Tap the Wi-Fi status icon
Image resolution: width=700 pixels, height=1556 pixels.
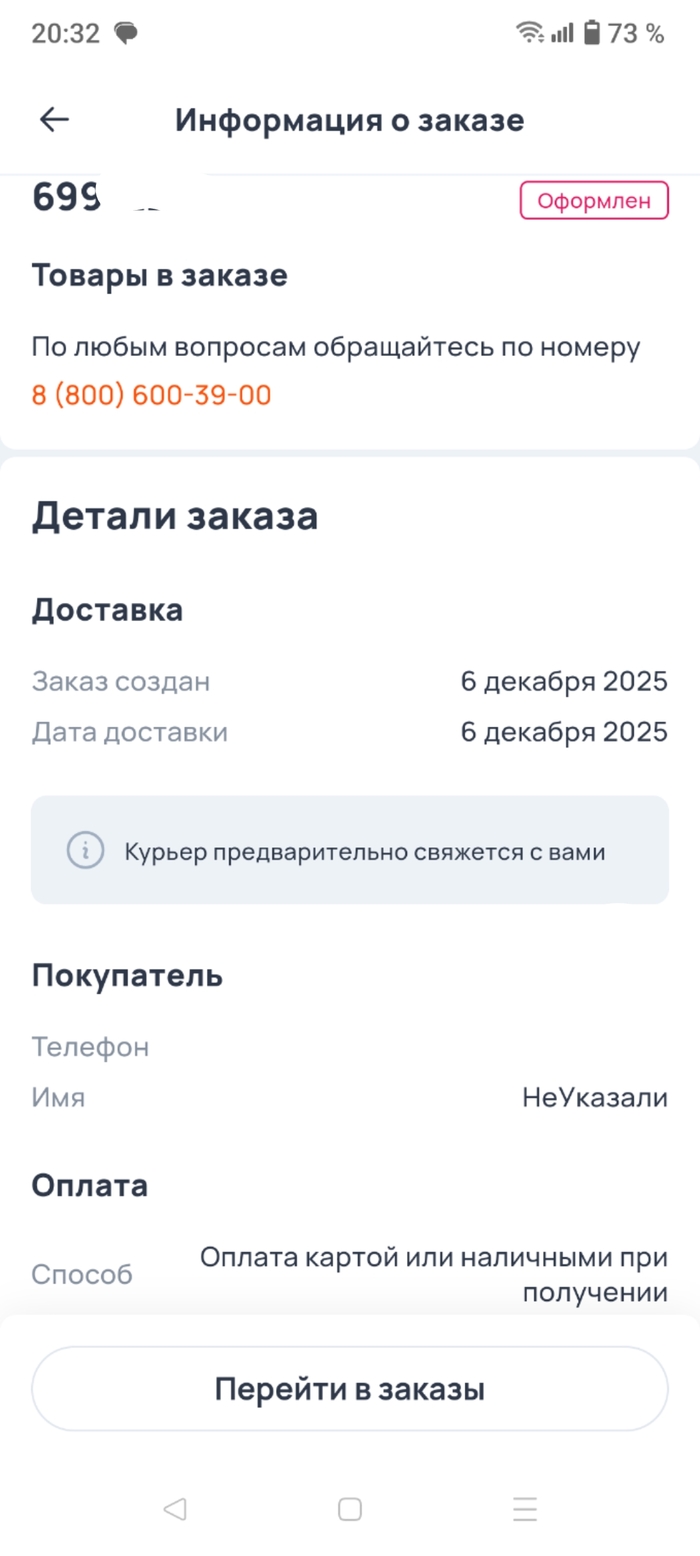click(x=529, y=33)
